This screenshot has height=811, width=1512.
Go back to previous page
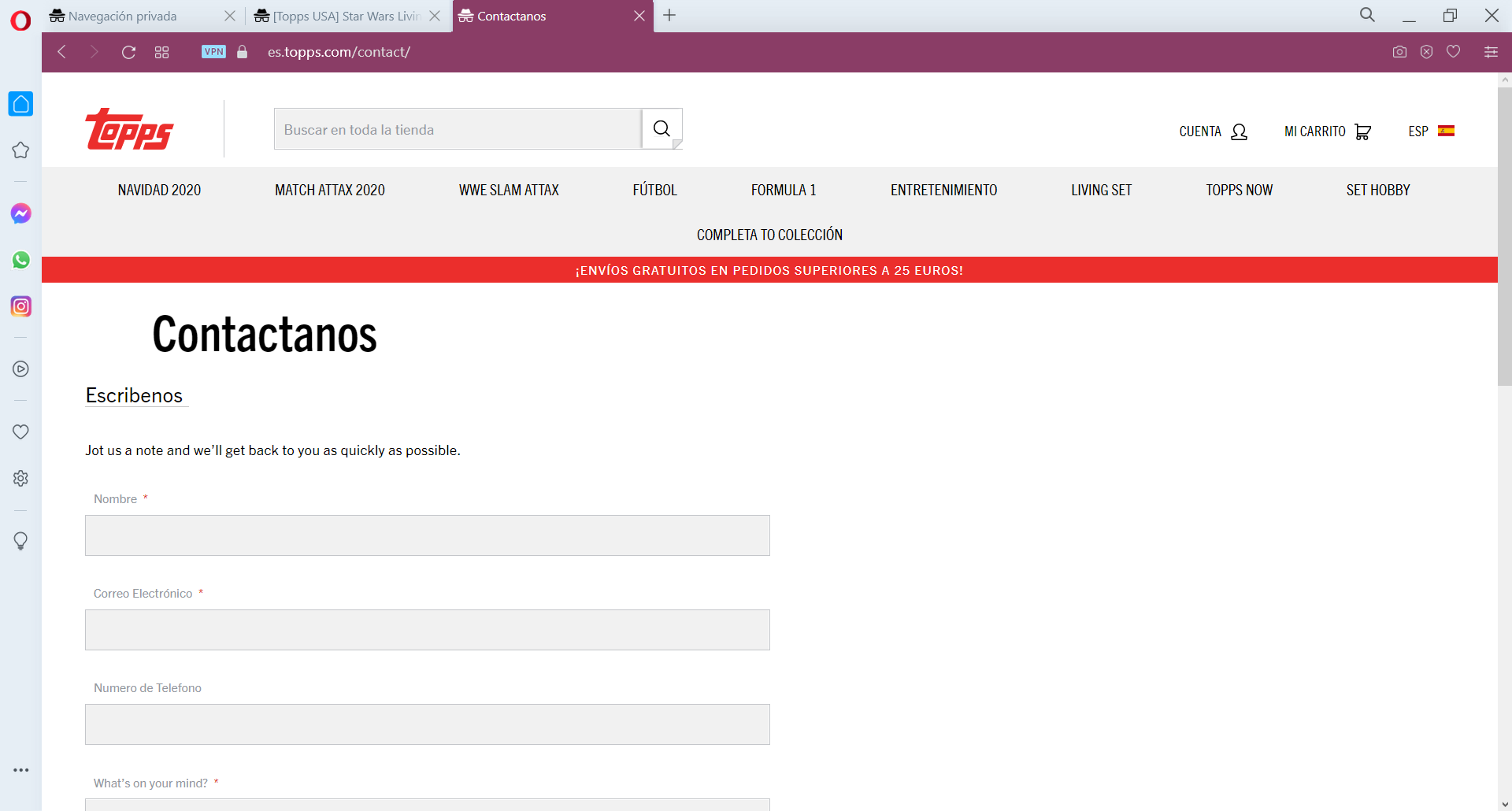pyautogui.click(x=61, y=52)
